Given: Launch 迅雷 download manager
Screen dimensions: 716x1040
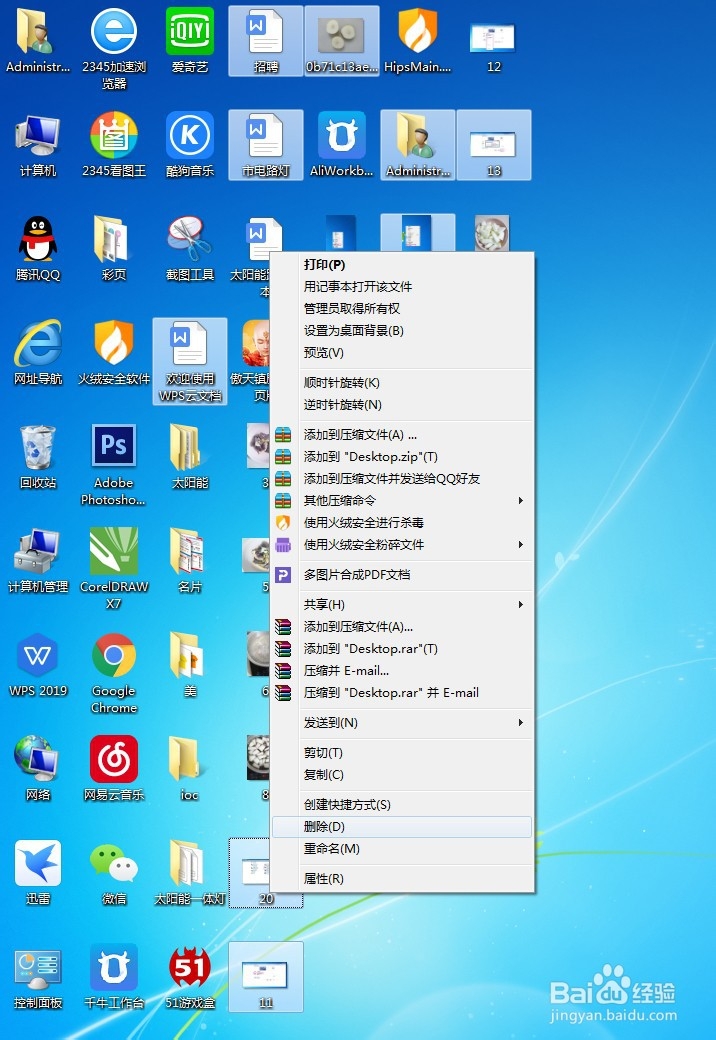Looking at the screenshot, I should pos(38,873).
